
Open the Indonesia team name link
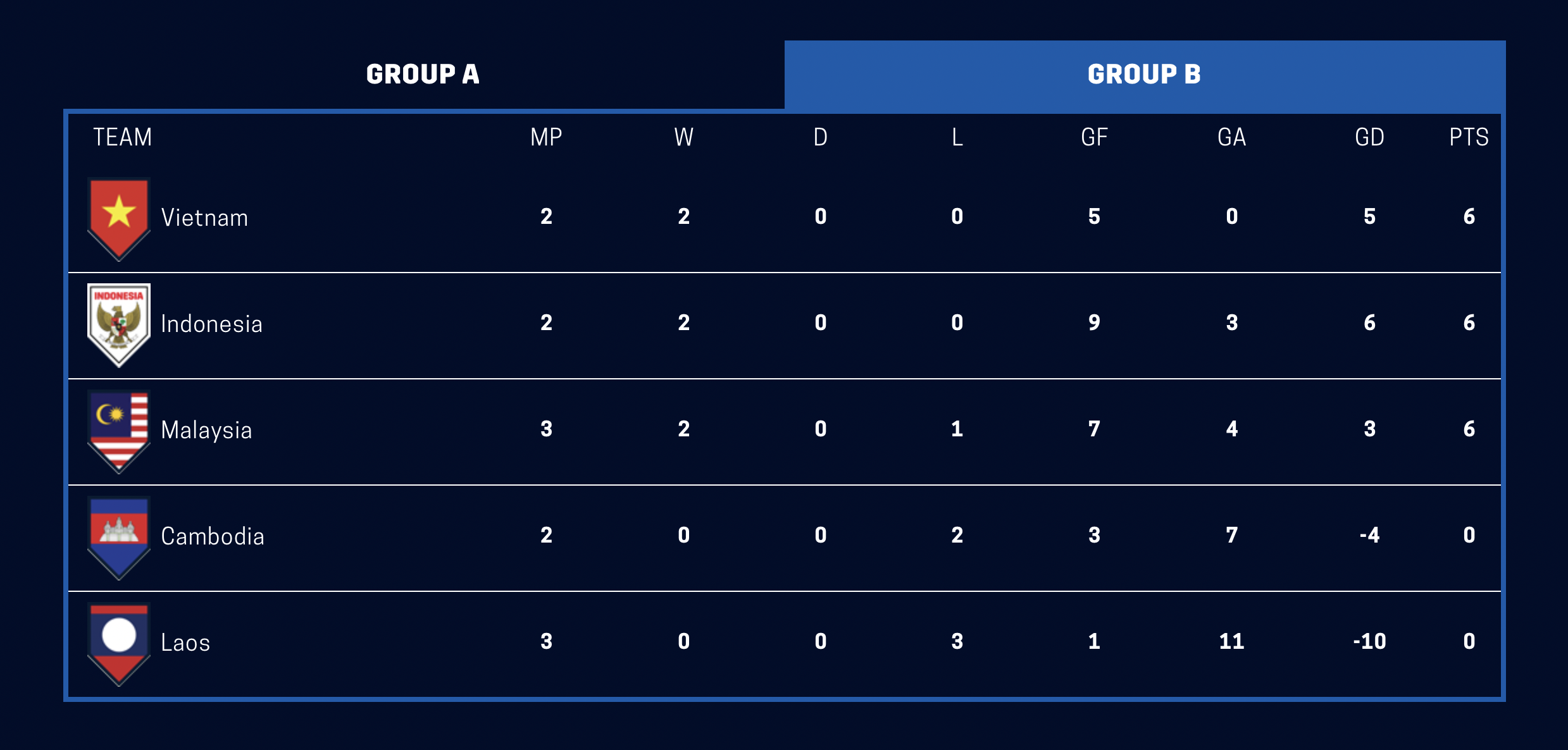pos(211,324)
